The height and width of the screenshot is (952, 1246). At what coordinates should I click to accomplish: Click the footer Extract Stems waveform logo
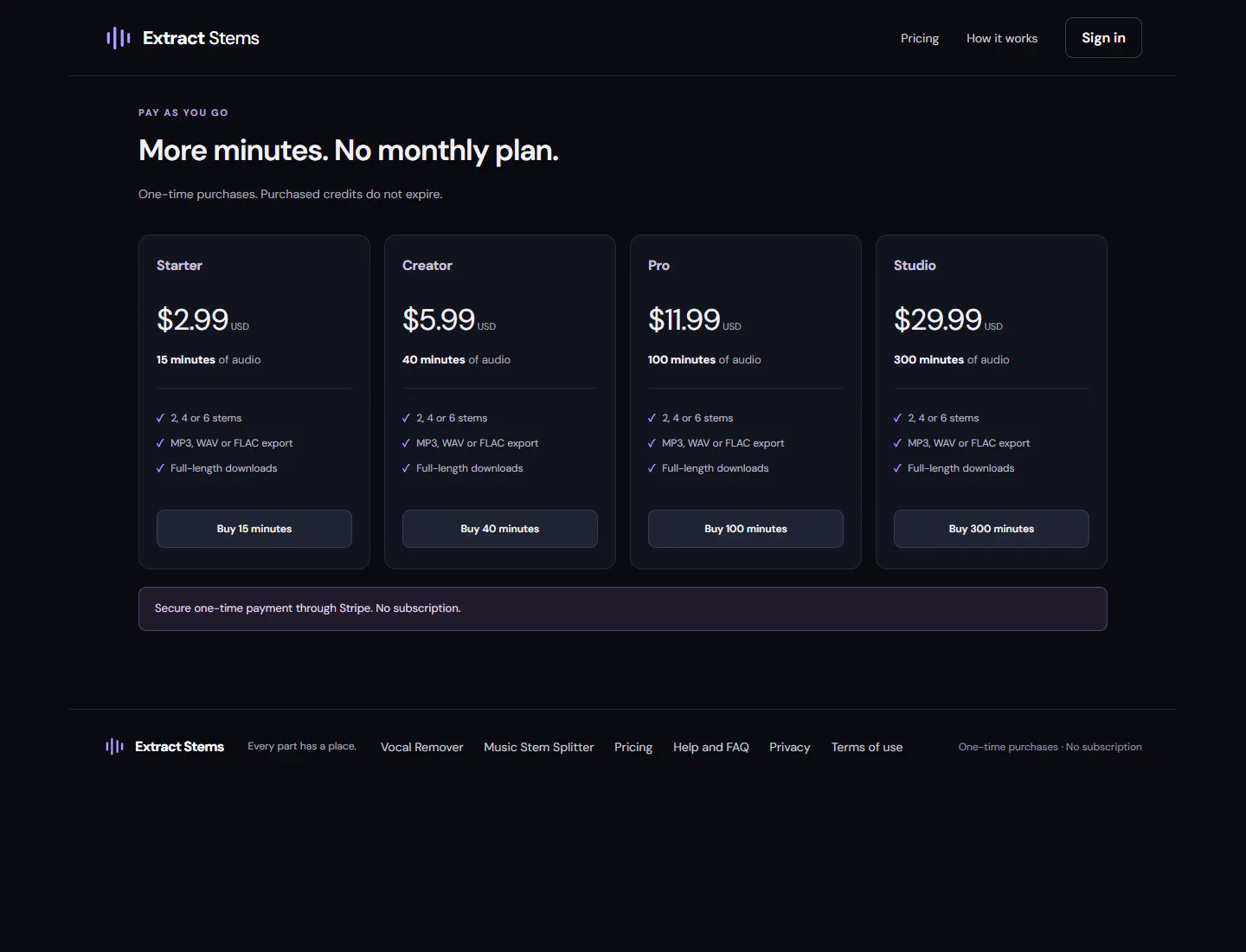tap(114, 747)
